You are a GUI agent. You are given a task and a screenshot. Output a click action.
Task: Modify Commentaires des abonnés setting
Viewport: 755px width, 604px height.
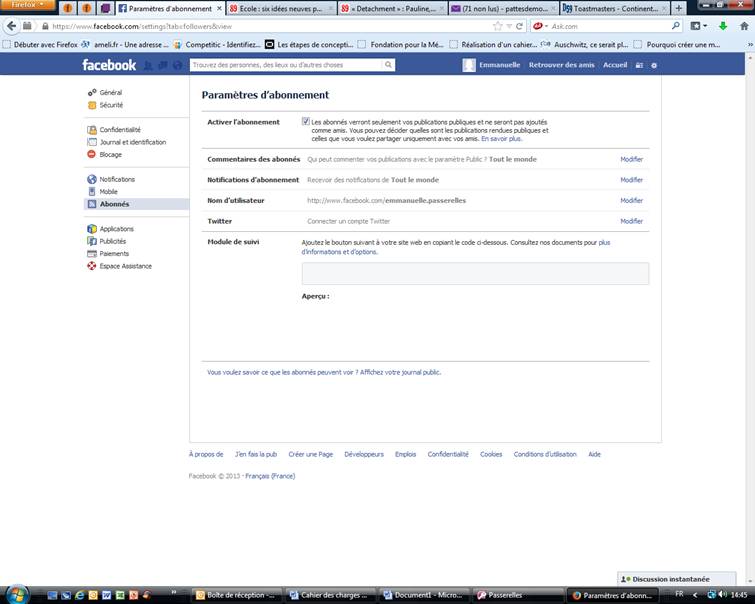click(631, 159)
